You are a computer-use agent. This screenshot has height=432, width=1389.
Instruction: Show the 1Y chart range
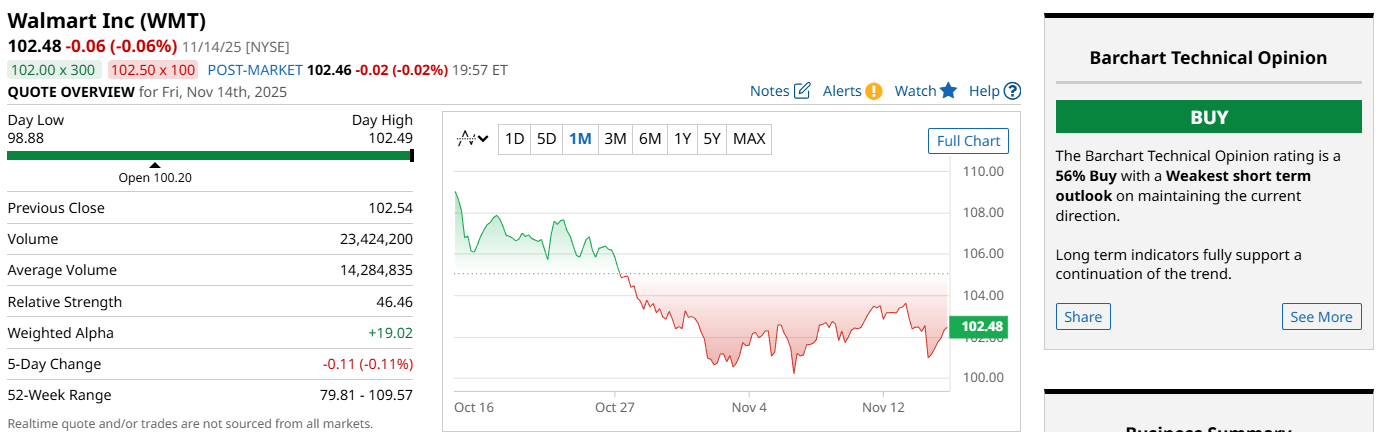[x=682, y=139]
